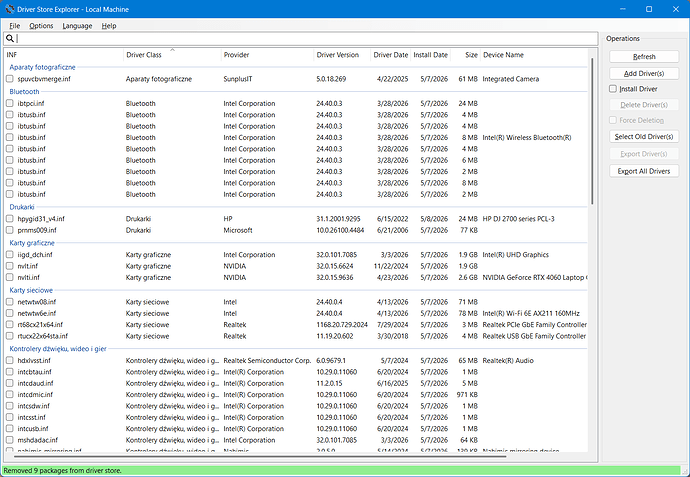Check the spuvcbvmerge.inf driver checkbox
The image size is (690, 477).
(10, 79)
